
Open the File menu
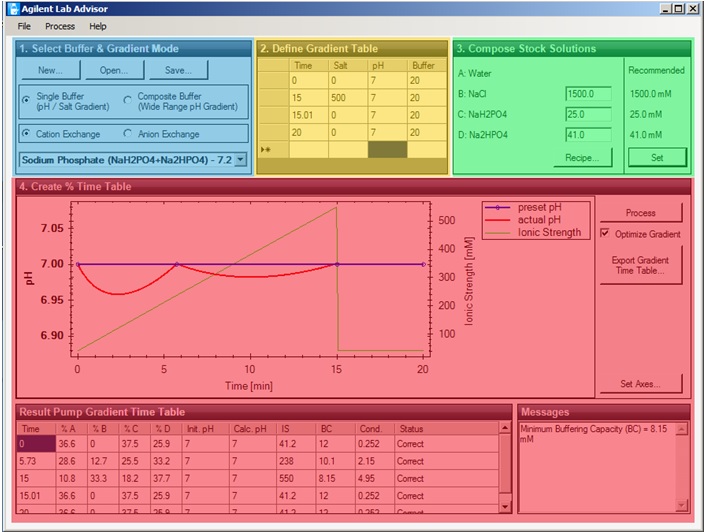pos(24,26)
